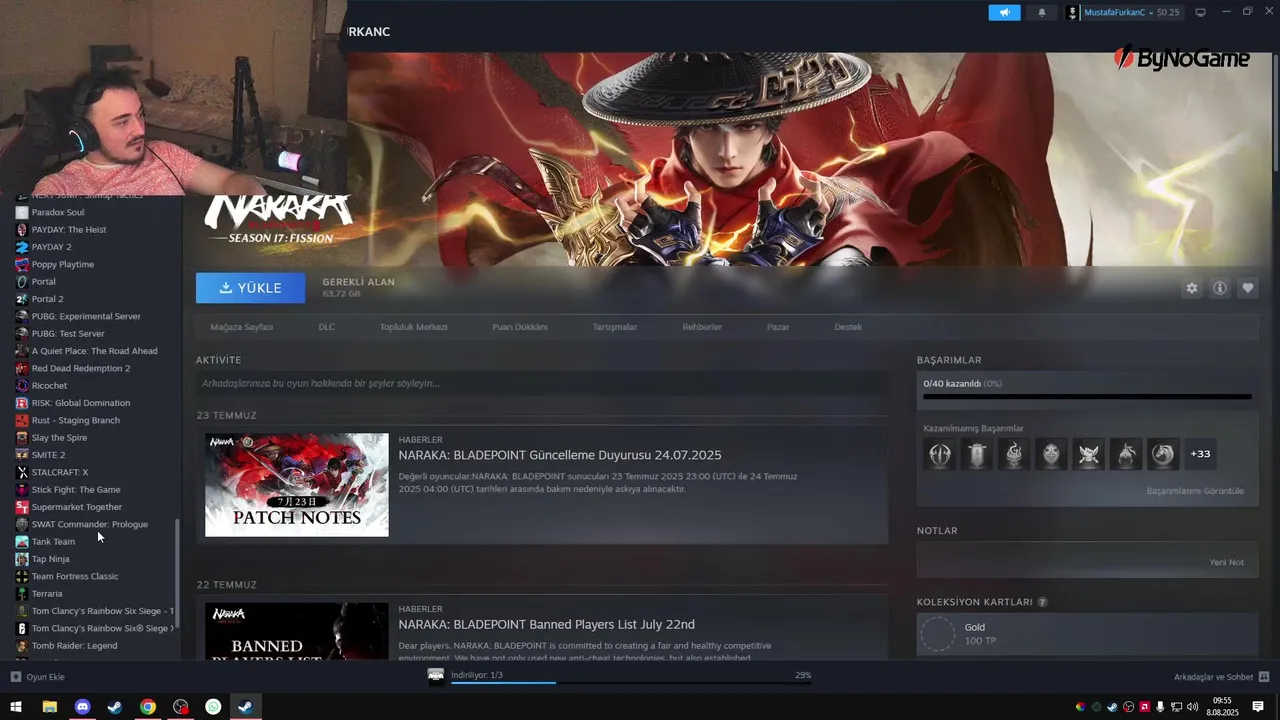
Task: Add NARAKA to favorites heart icon
Action: [1248, 288]
